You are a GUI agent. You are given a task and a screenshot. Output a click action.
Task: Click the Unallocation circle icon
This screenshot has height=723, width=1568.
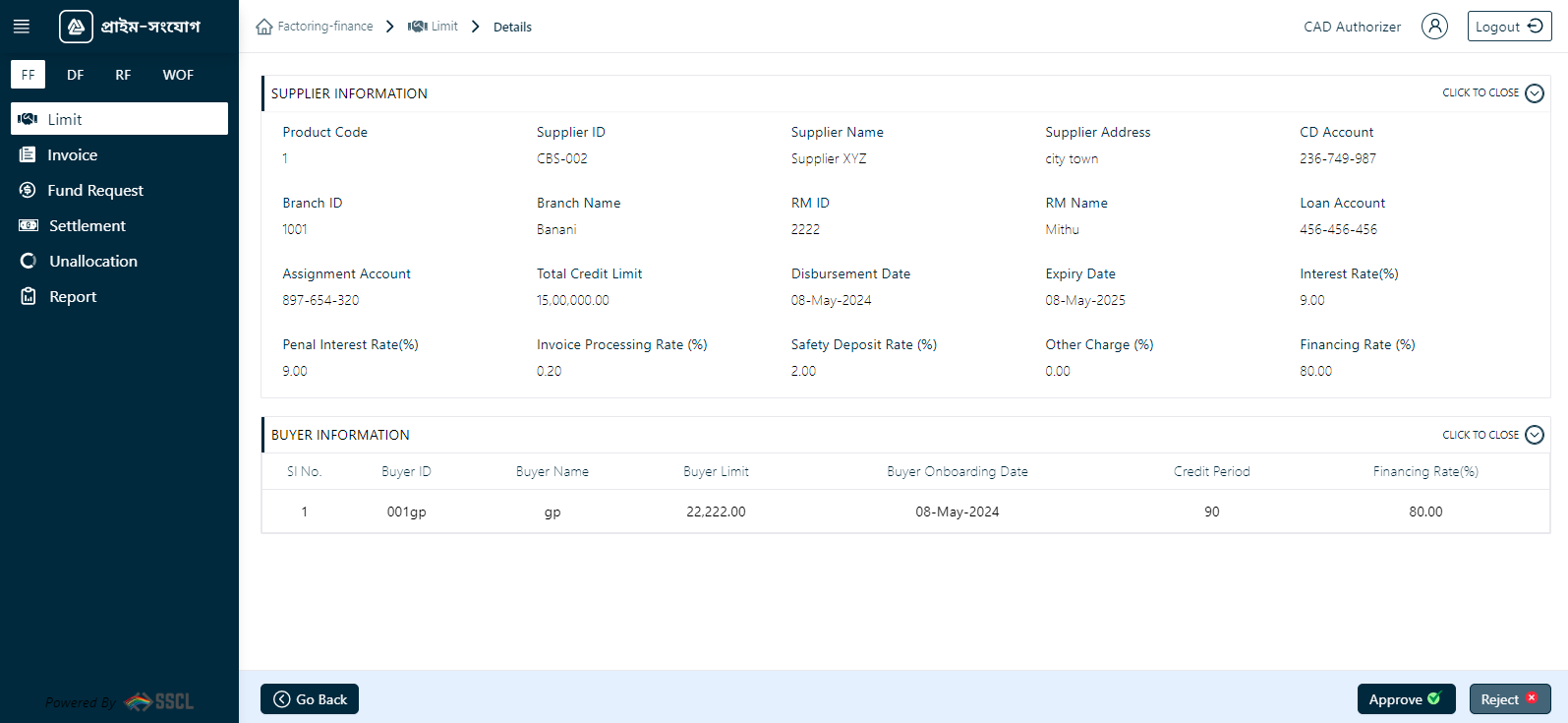[x=29, y=261]
